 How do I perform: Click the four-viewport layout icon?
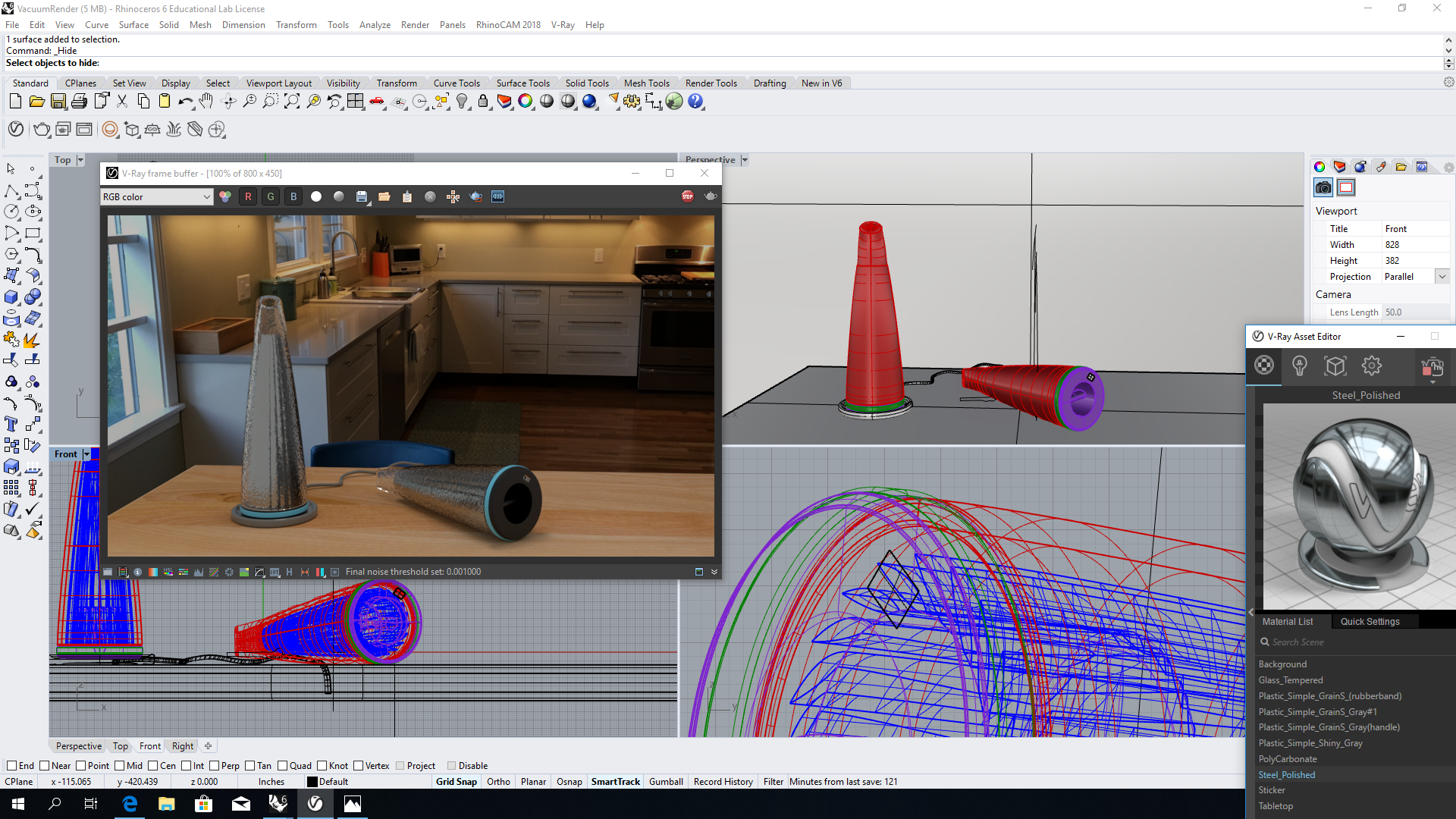(356, 102)
